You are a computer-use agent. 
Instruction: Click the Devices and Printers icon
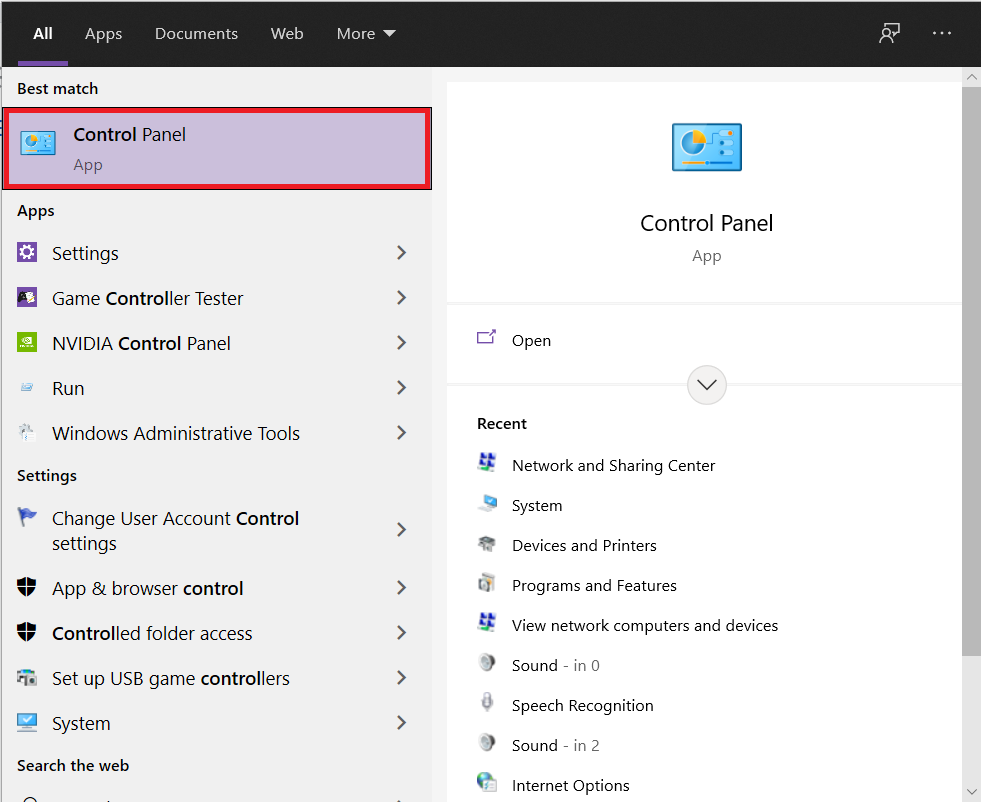(x=487, y=543)
